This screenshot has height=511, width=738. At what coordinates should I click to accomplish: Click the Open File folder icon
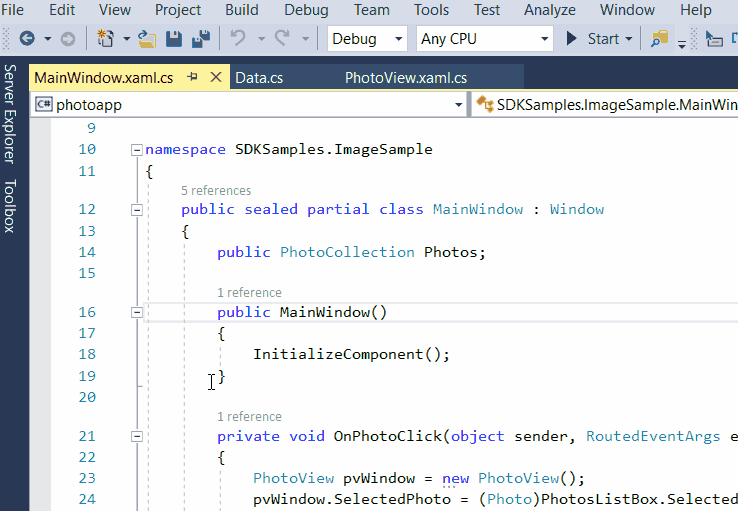pos(147,39)
